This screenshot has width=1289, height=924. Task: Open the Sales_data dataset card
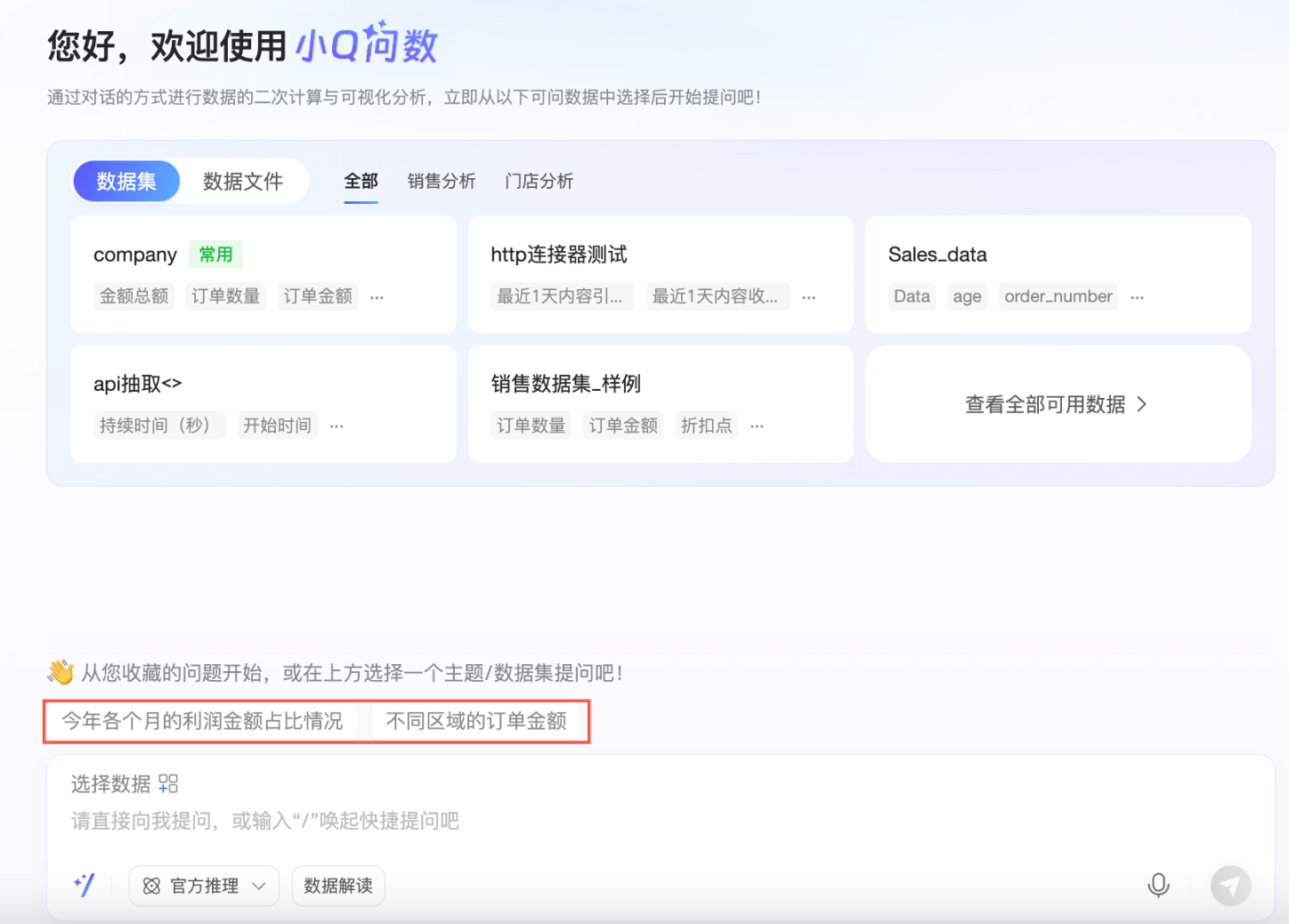point(1058,274)
